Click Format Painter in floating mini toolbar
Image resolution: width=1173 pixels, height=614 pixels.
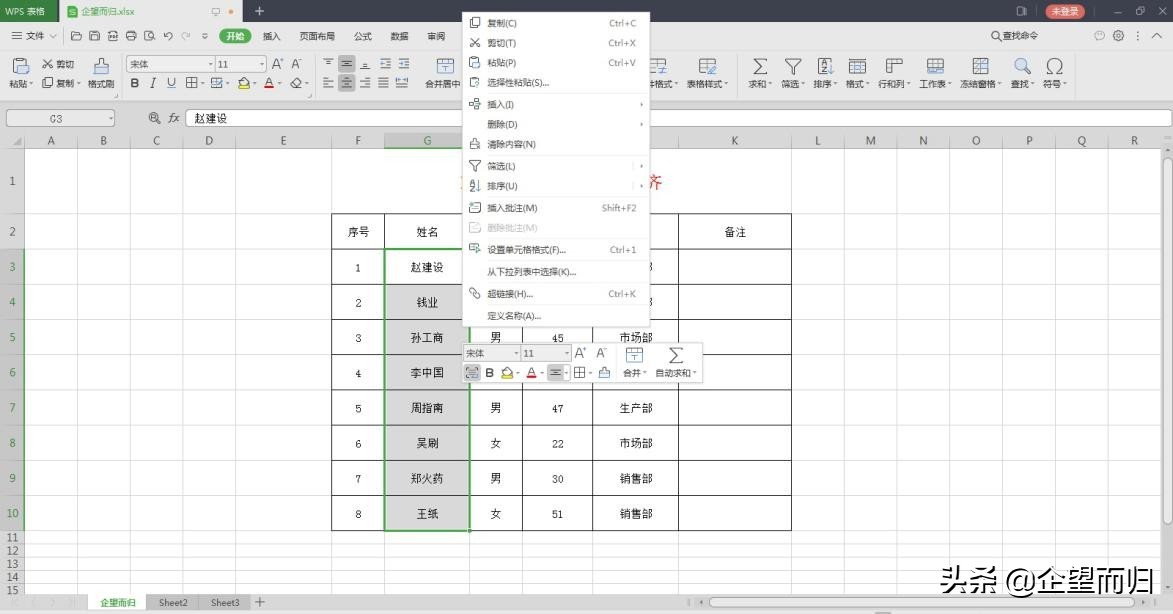604,372
